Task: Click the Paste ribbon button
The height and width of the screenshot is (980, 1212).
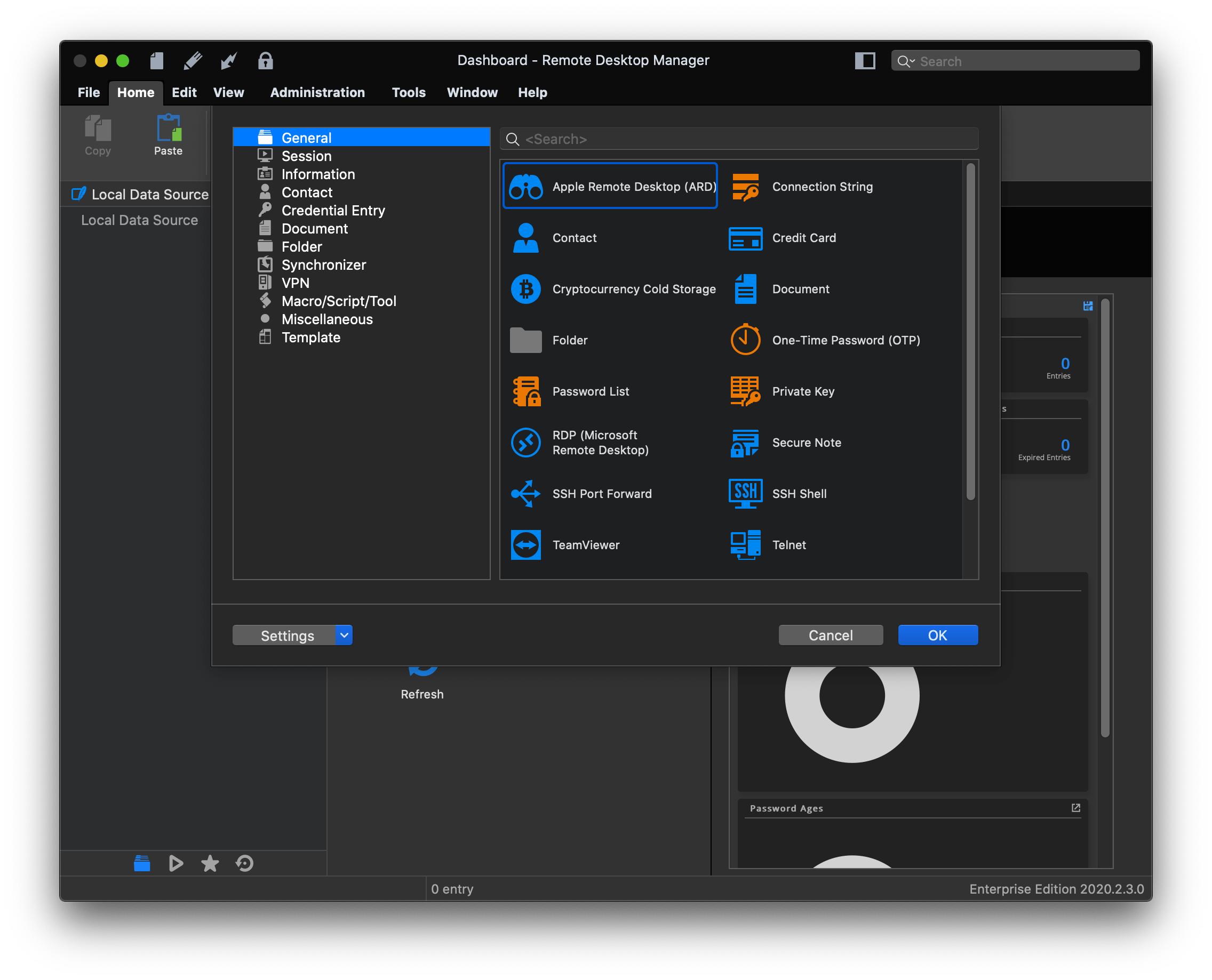Action: [x=168, y=135]
